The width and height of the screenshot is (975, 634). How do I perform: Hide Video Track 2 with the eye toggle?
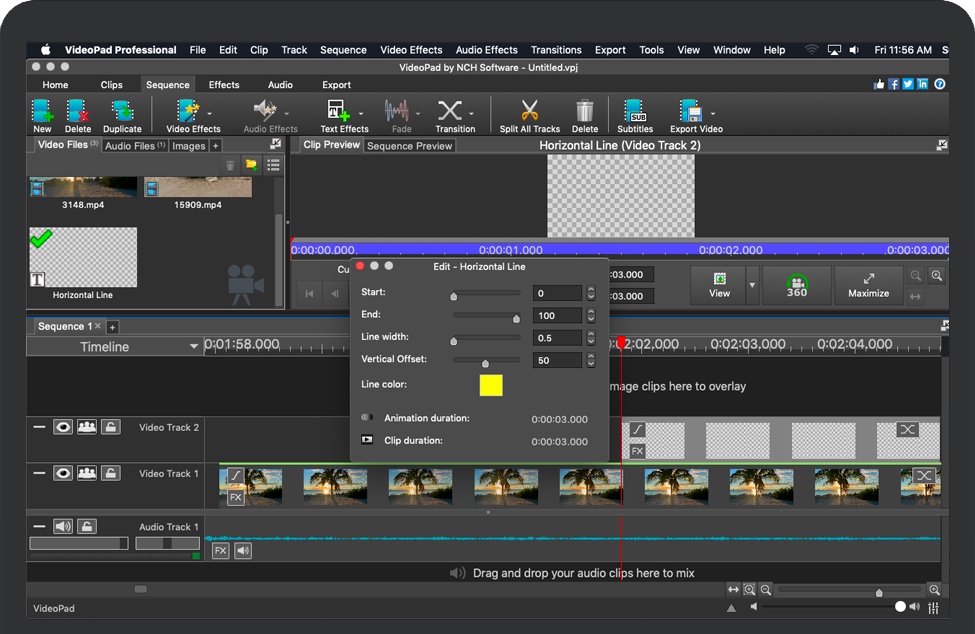click(62, 426)
